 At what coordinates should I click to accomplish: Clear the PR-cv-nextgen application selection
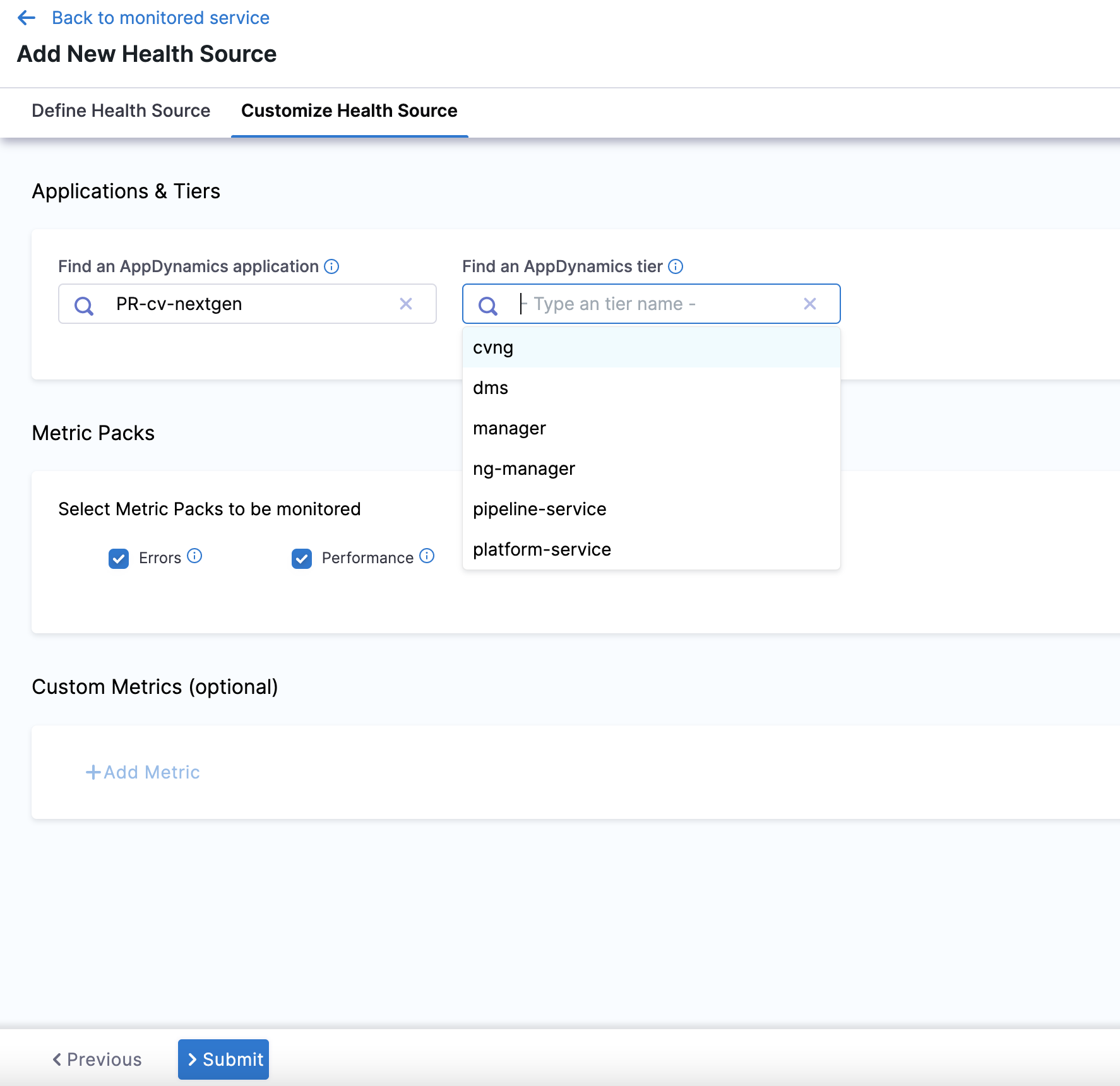point(406,304)
